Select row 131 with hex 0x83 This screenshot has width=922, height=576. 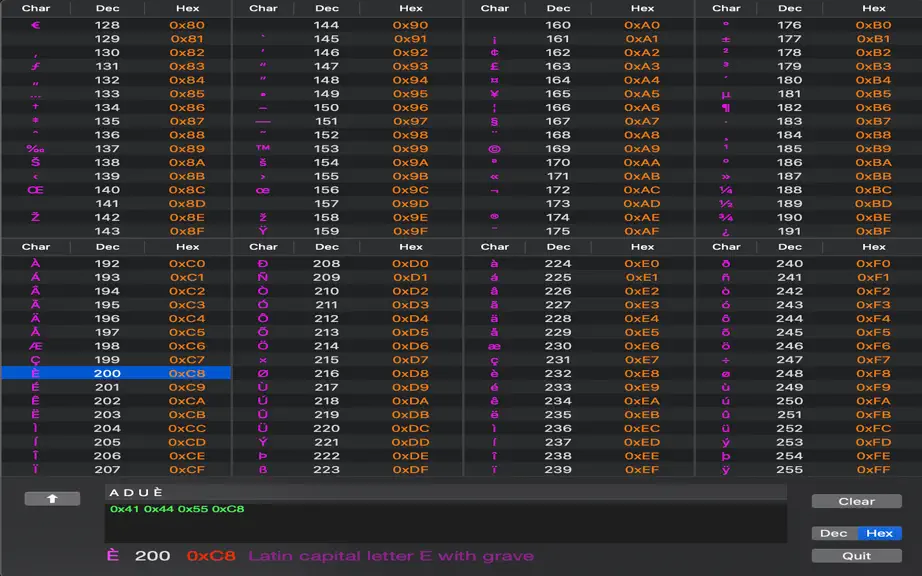(116, 66)
